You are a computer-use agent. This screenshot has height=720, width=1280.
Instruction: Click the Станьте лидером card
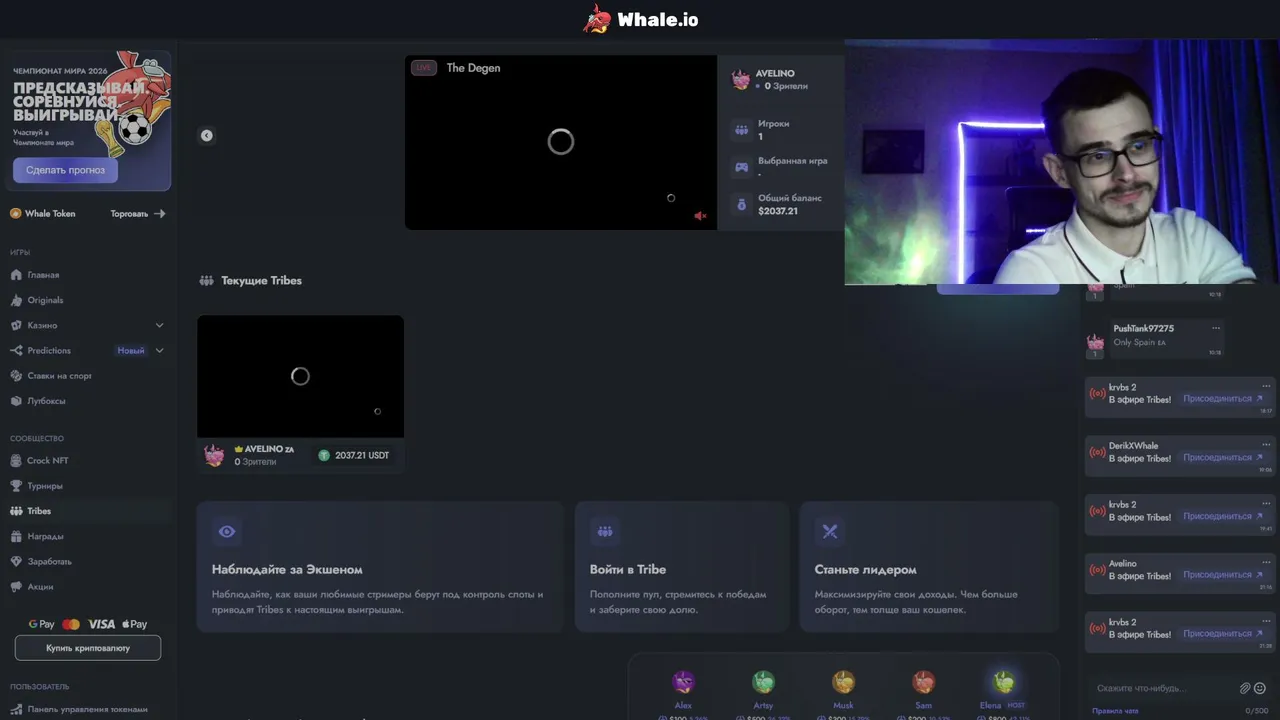[x=929, y=567]
